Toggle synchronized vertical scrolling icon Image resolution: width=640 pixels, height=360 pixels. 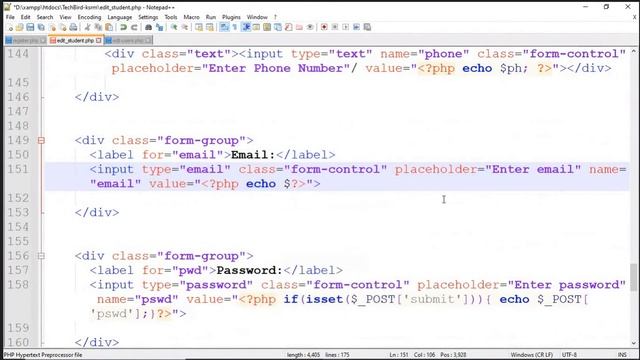click(x=199, y=27)
